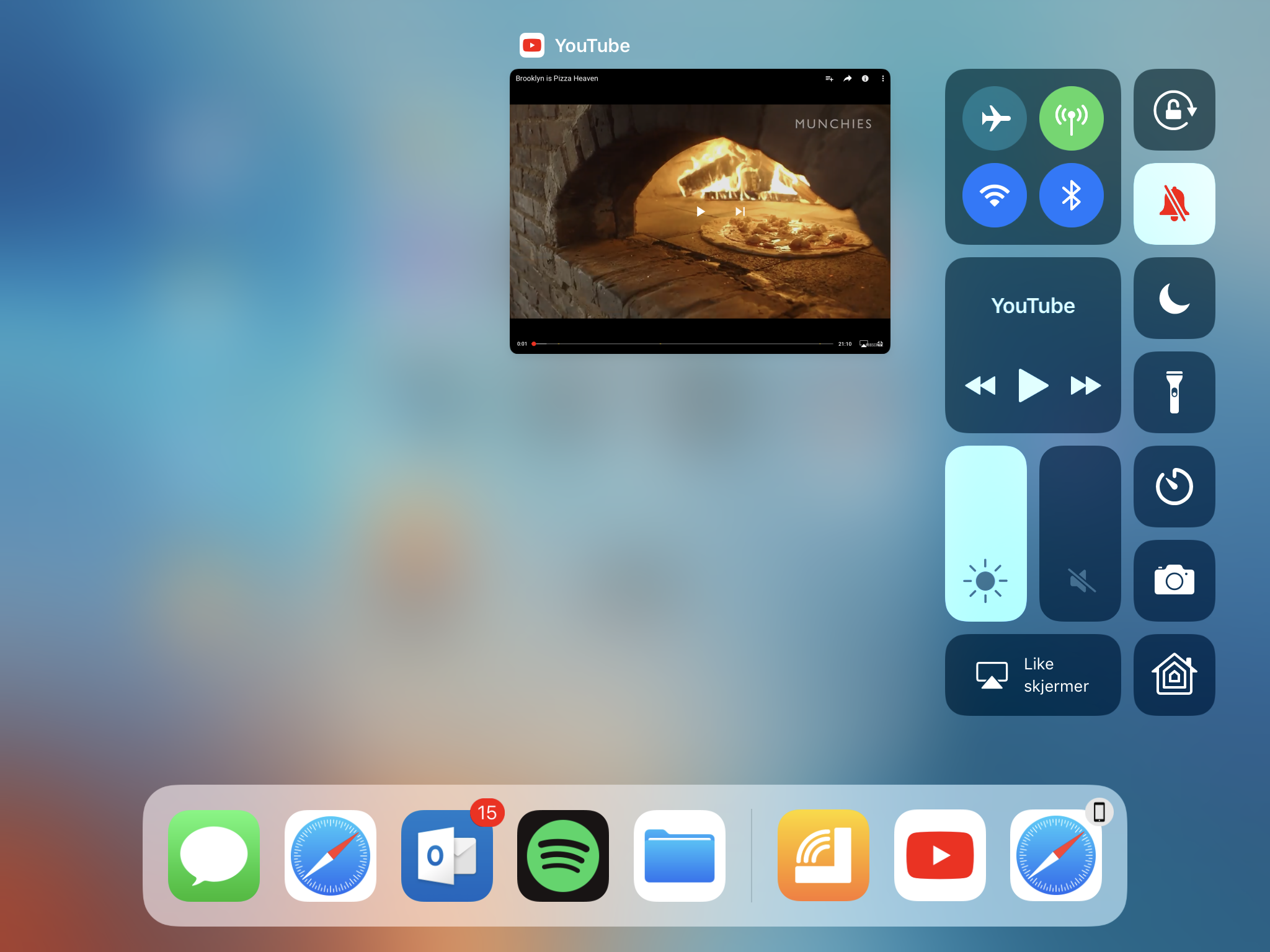Turn off silent mode bell

click(x=1174, y=204)
